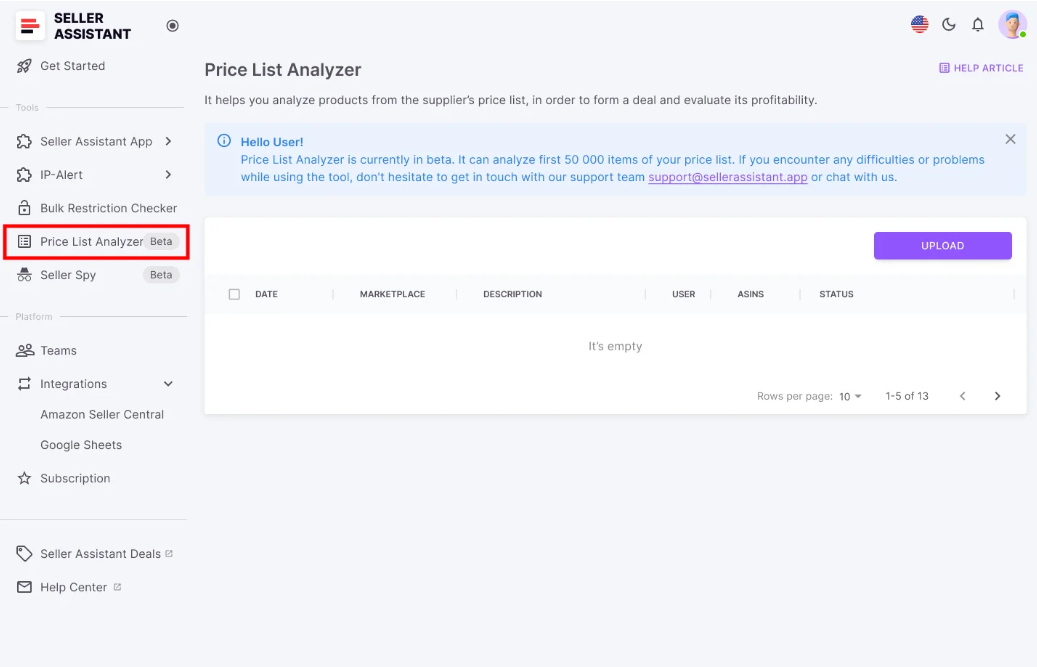Click the notifications bell icon

pyautogui.click(x=978, y=24)
